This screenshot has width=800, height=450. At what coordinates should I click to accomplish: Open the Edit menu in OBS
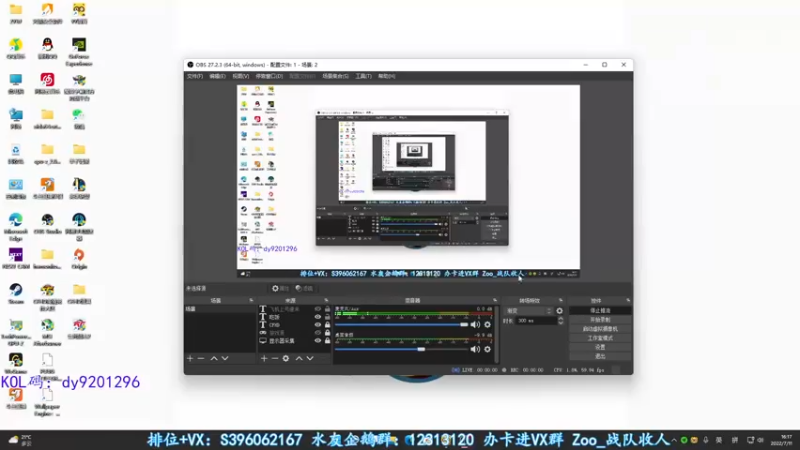217,76
